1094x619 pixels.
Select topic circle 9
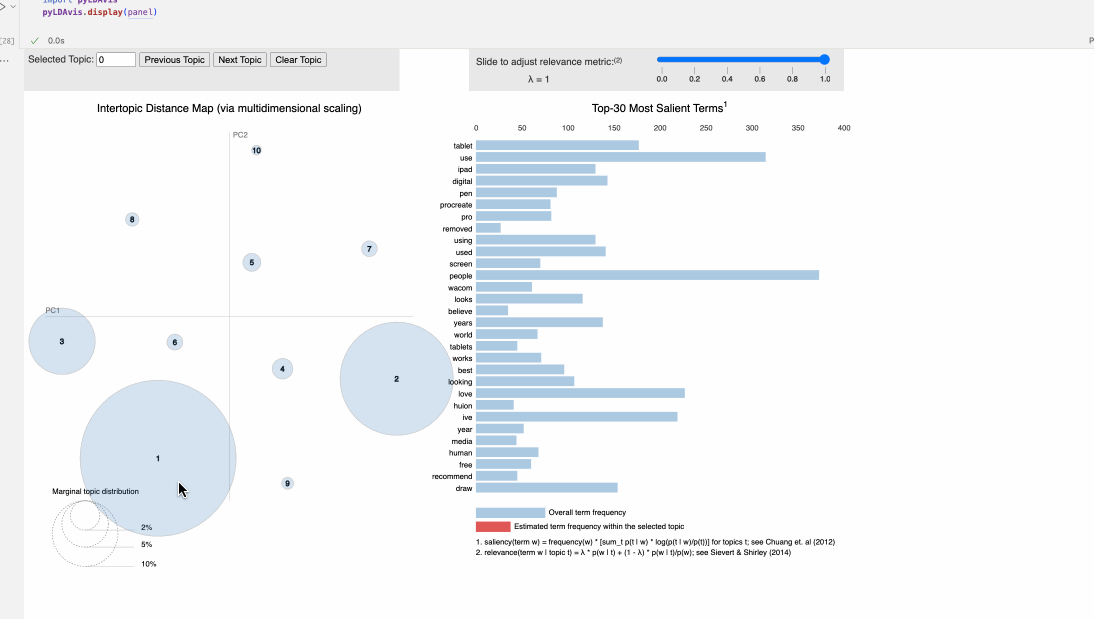287,483
